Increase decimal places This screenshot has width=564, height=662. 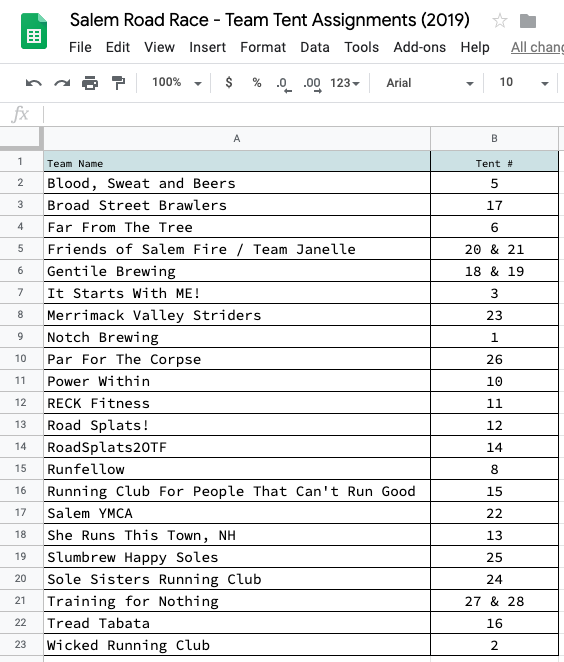coord(312,84)
